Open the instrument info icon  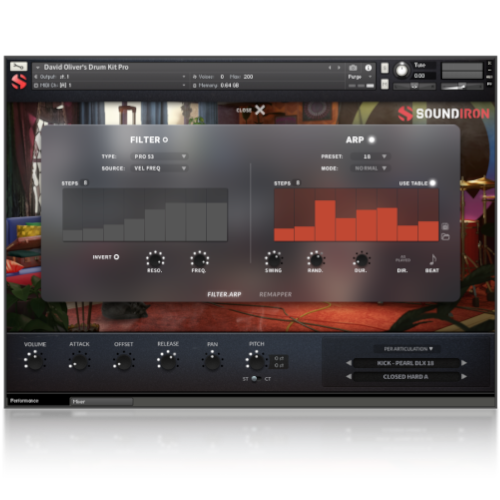coord(368,68)
